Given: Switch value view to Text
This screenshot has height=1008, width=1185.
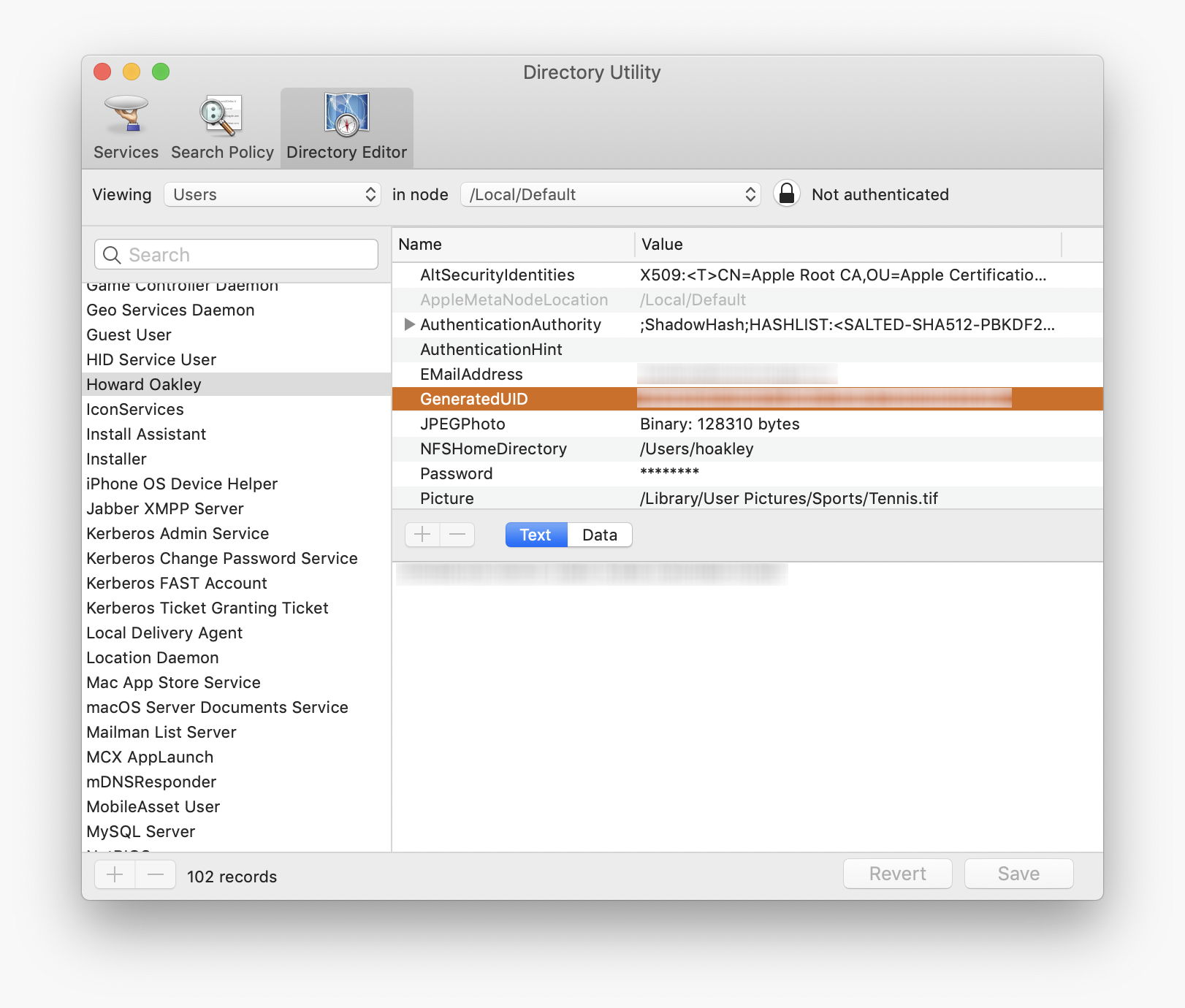Looking at the screenshot, I should (x=536, y=535).
